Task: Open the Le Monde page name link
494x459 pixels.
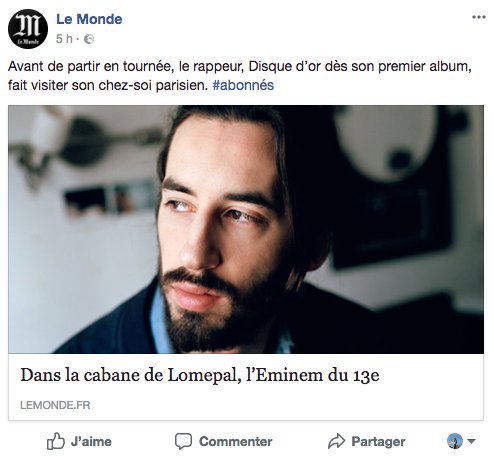Action: (x=89, y=19)
